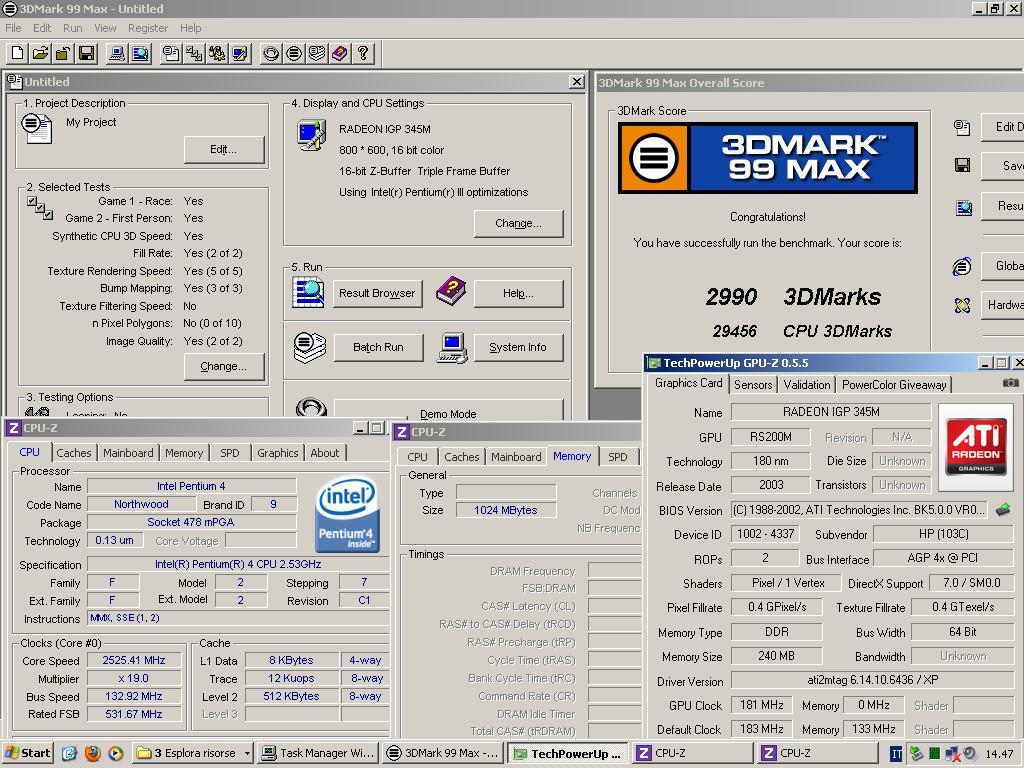1024x768 pixels.
Task: Select Mainboard tab in left CPU-Z window
Action: pos(128,453)
